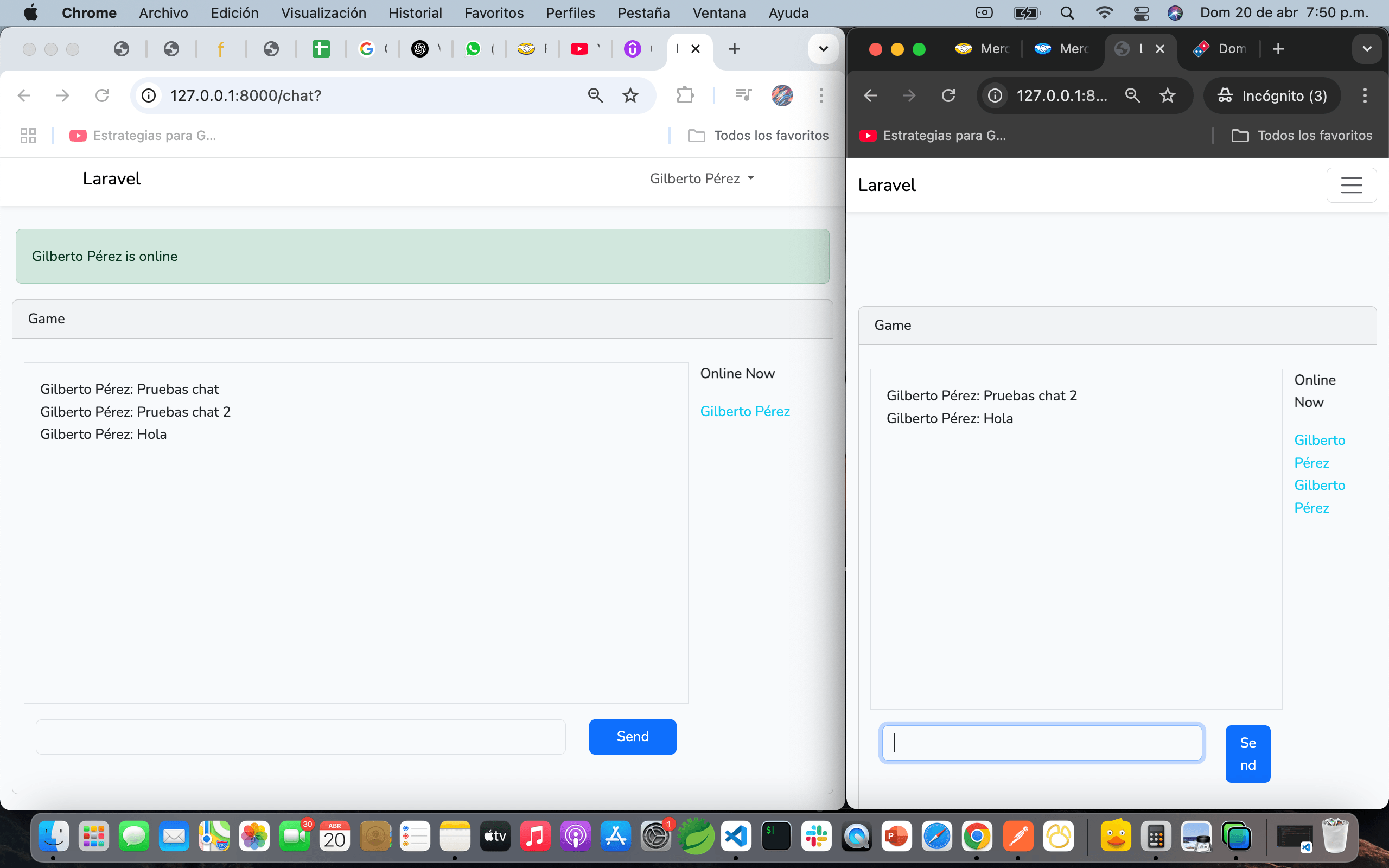This screenshot has width=1389, height=868.
Task: Open a new tab in the incognito window
Action: coord(1278,49)
